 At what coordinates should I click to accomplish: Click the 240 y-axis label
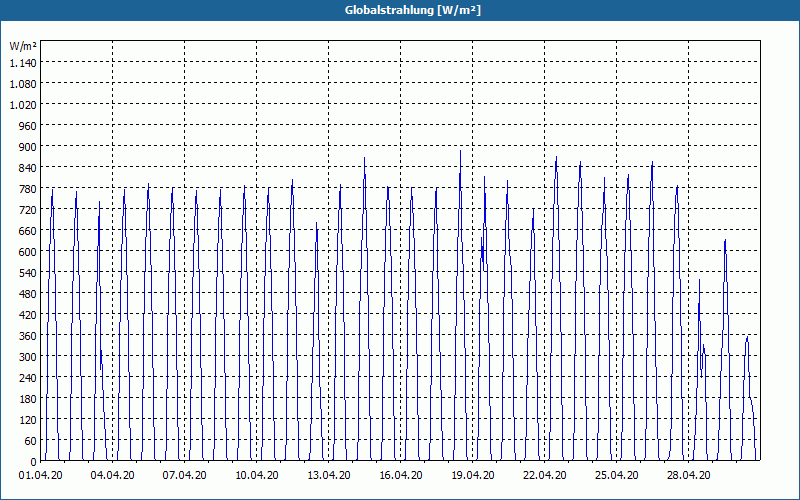tap(28, 378)
